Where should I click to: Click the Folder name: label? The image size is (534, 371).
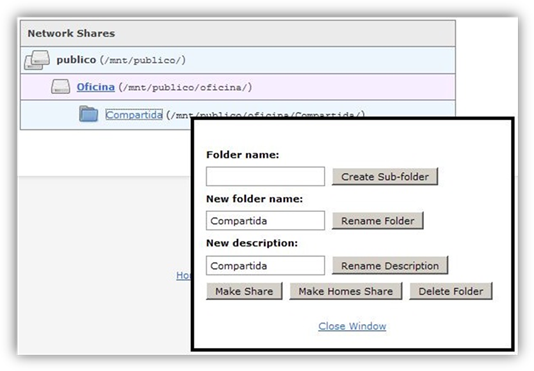[x=242, y=155]
